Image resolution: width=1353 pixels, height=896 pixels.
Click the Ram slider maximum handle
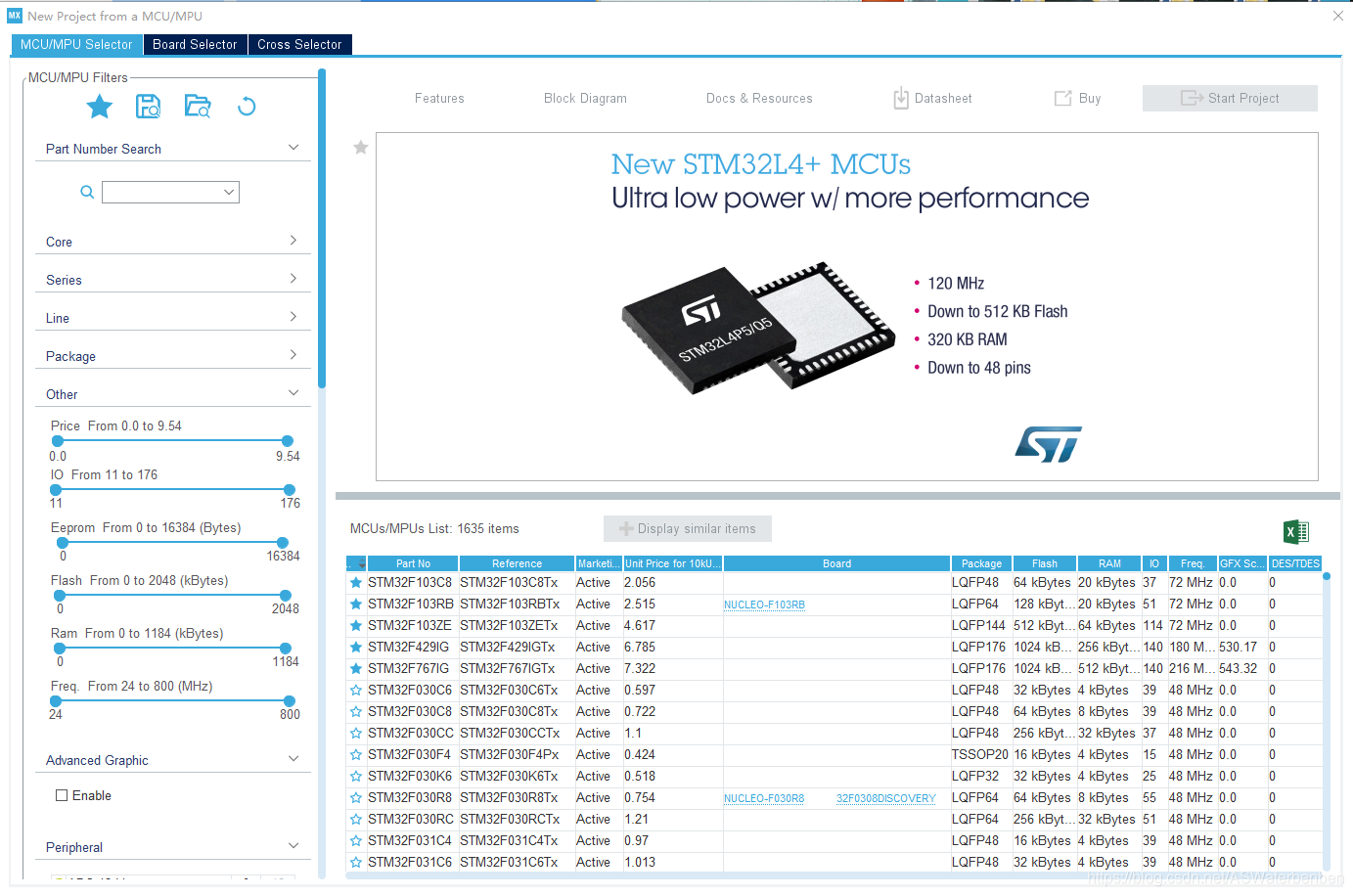(286, 649)
